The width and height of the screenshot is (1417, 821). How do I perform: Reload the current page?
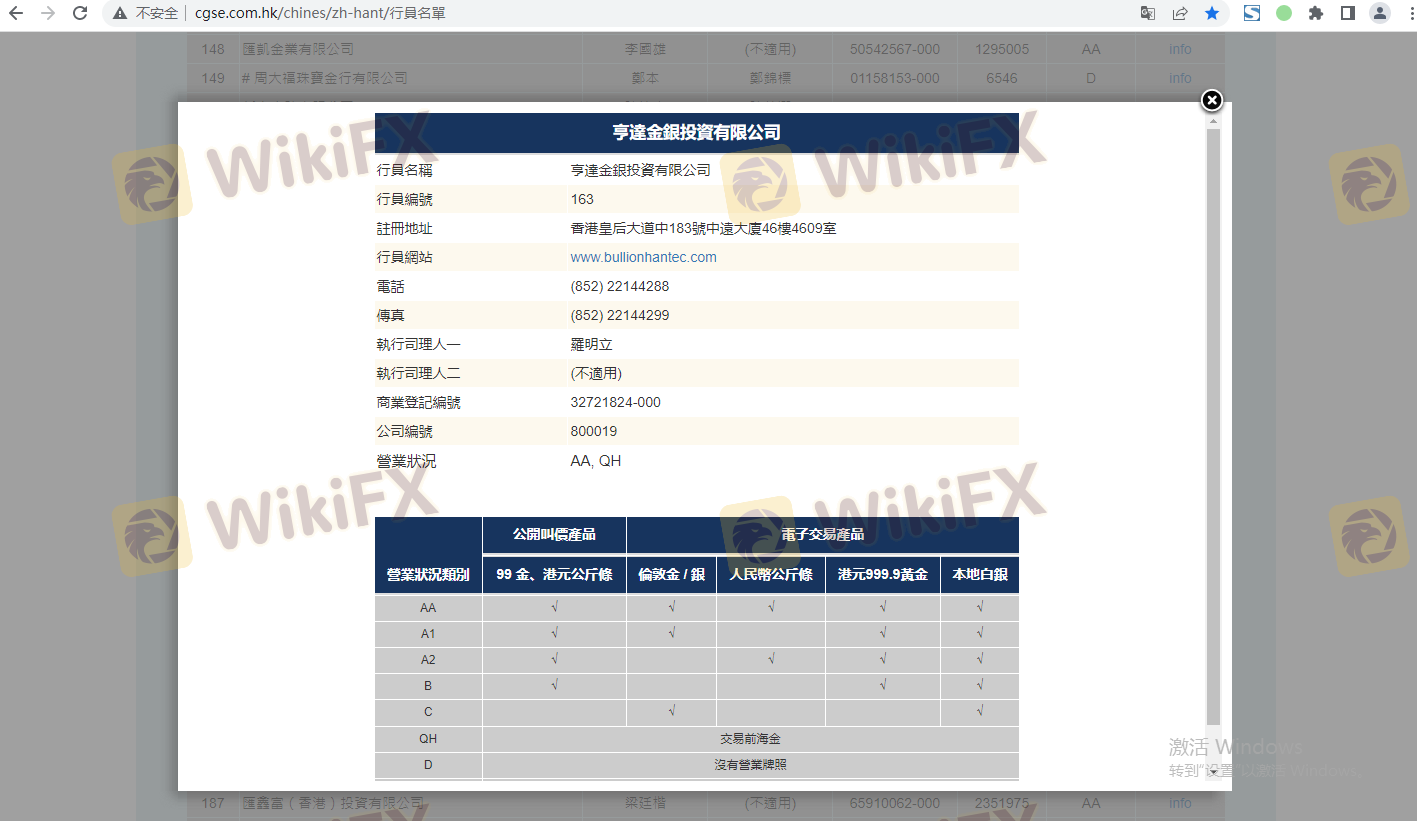tap(80, 14)
